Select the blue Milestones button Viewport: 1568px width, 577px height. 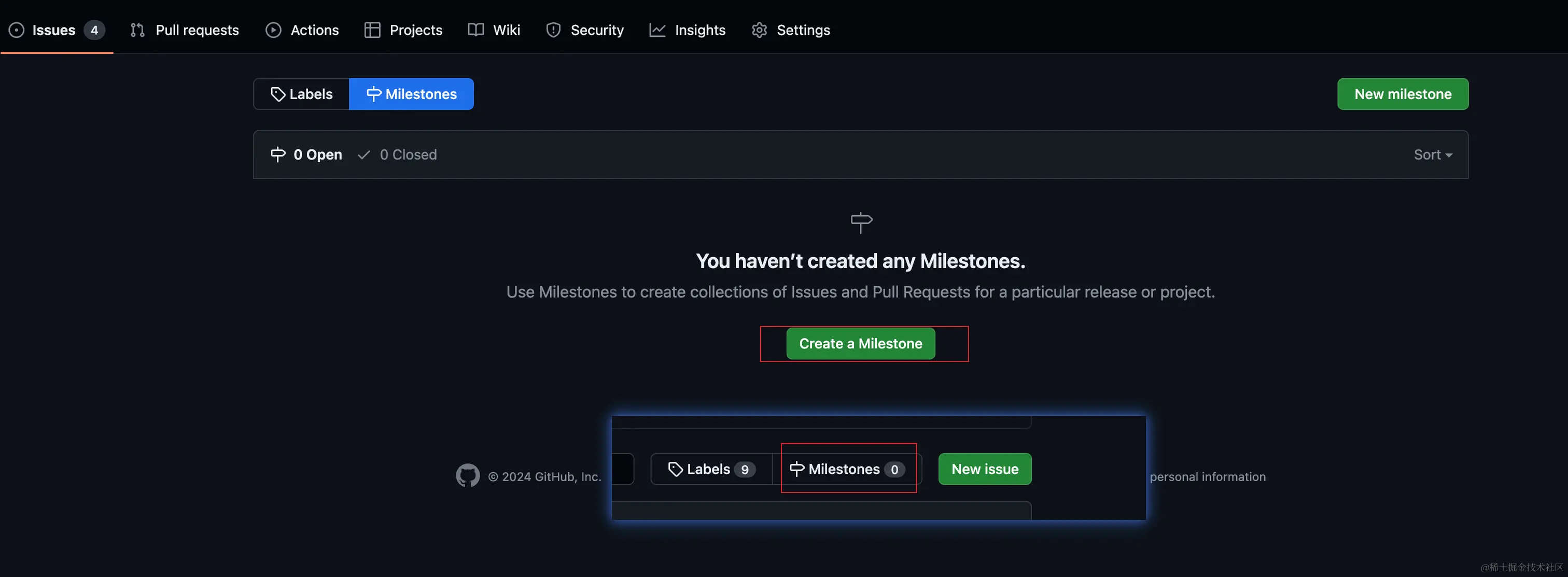412,94
